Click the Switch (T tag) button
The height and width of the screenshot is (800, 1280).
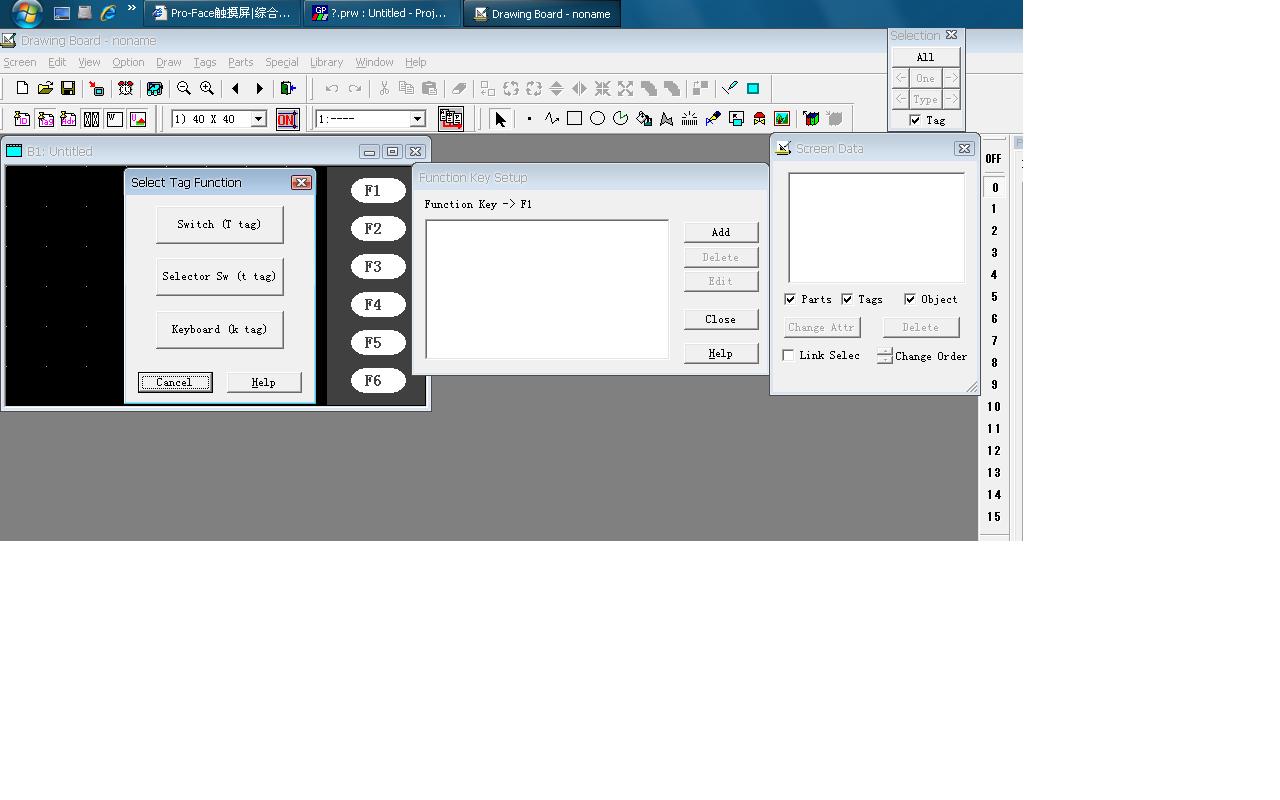tap(219, 224)
